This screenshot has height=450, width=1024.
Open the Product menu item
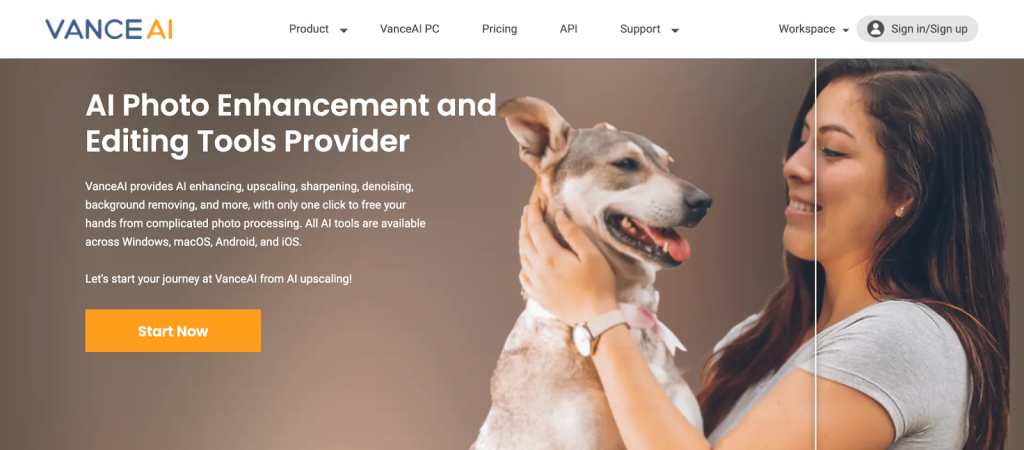309,29
